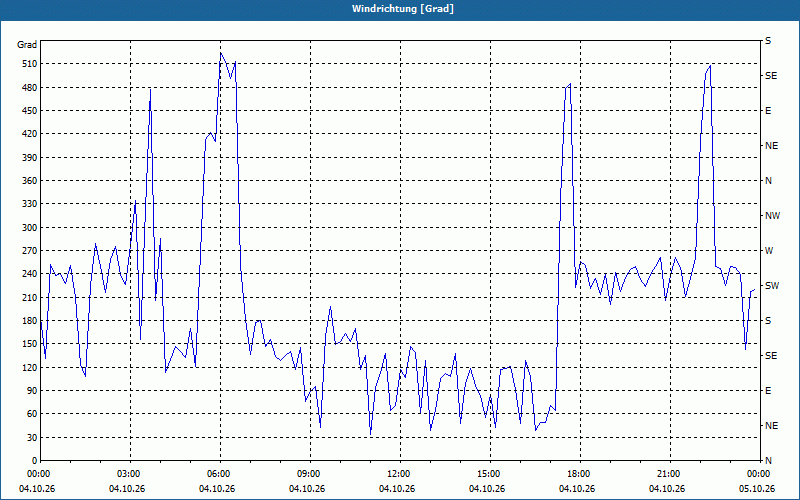This screenshot has width=800, height=500.
Task: Select the 60 y-axis value
Action: pyautogui.click(x=32, y=414)
